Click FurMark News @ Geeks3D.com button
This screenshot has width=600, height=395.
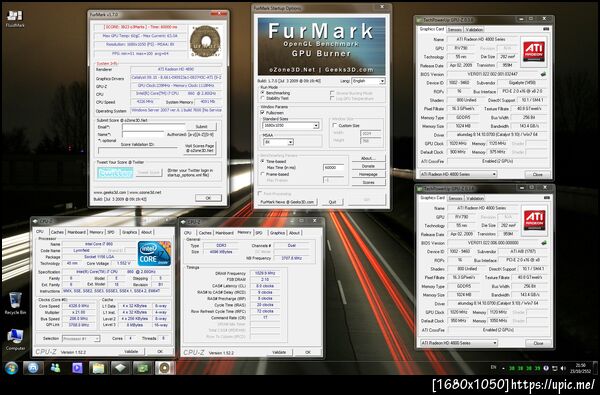coord(287,202)
